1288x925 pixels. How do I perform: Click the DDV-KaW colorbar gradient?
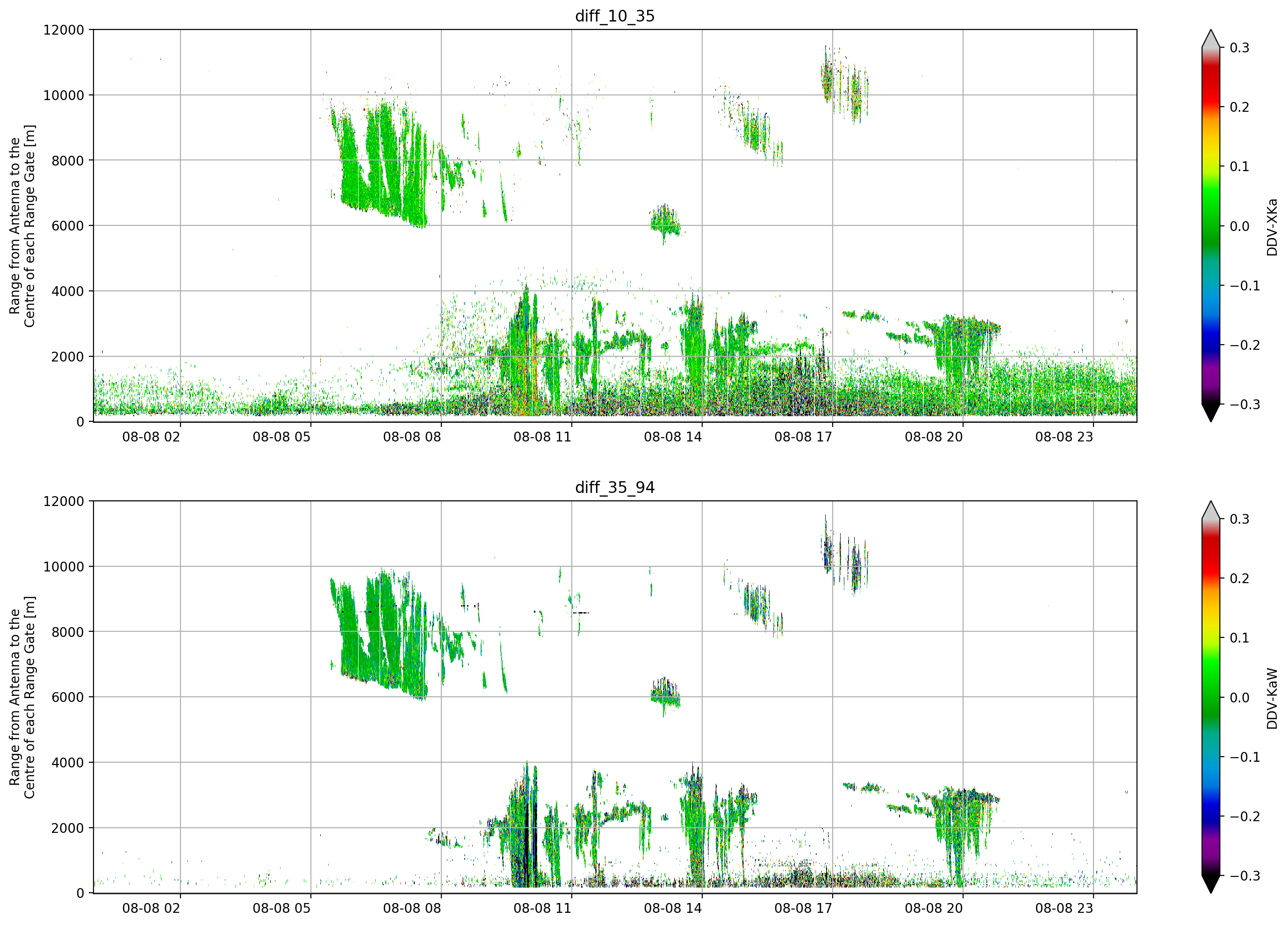pos(1211,697)
